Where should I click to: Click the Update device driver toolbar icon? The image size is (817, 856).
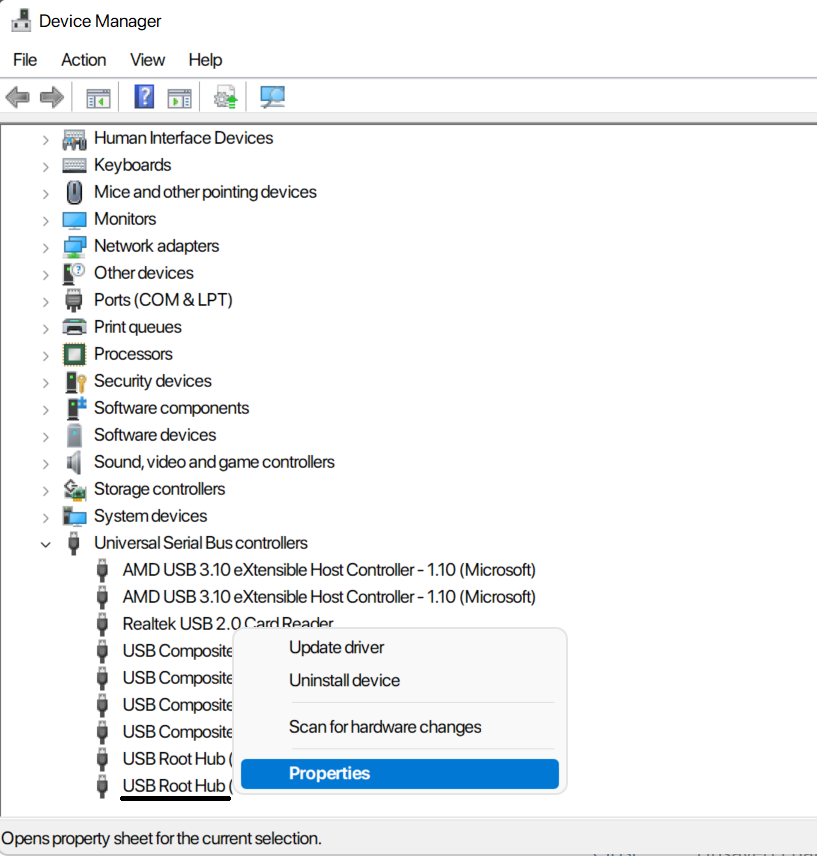click(x=225, y=97)
